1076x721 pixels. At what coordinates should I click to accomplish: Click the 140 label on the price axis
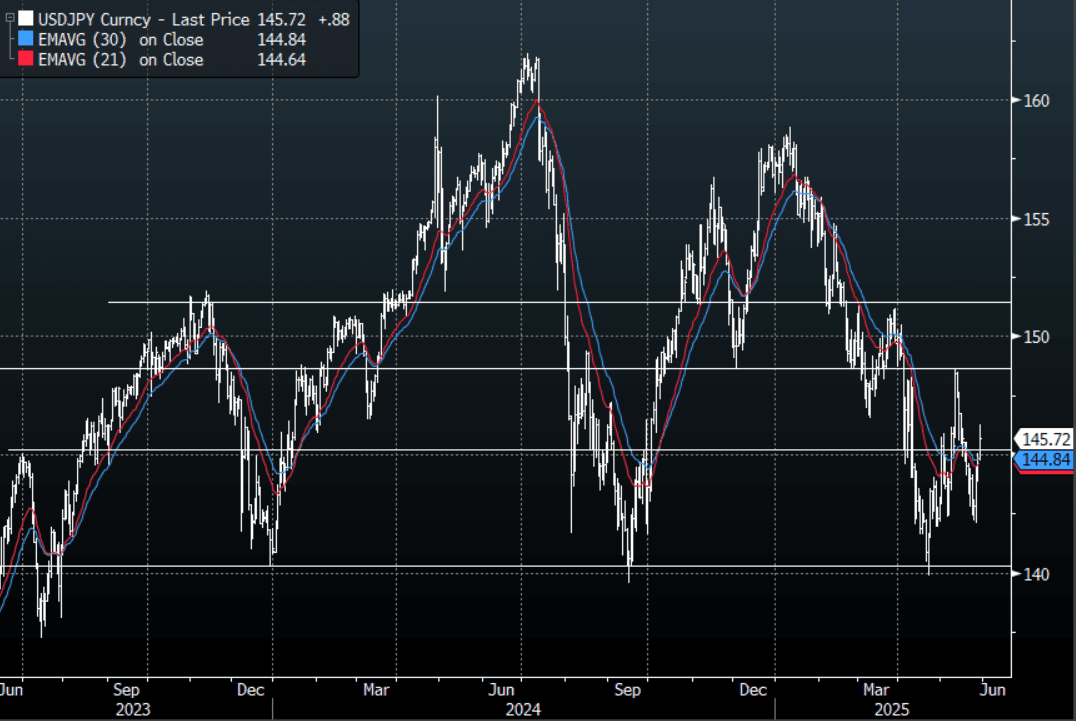tap(1035, 574)
